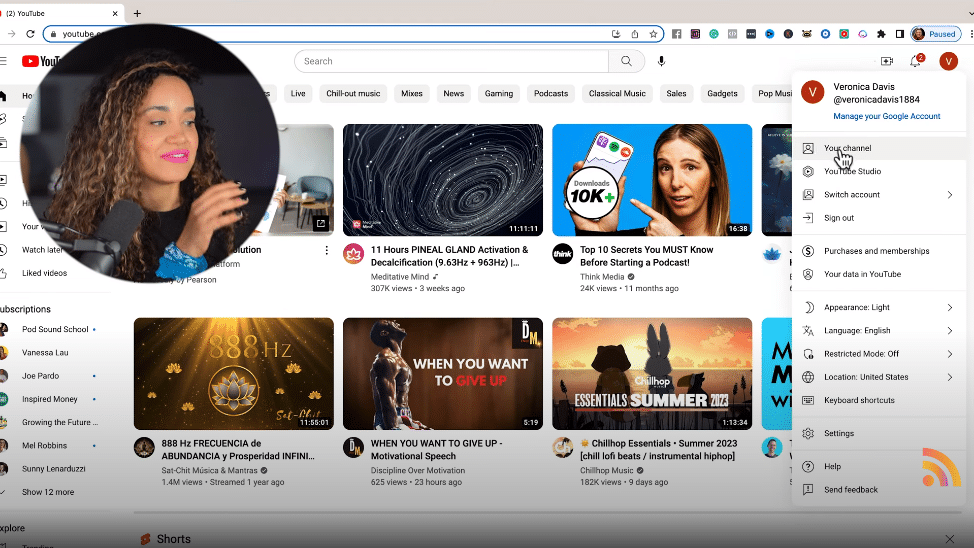The height and width of the screenshot is (548, 974).
Task: Click the browser share icon in address bar
Action: tap(634, 34)
